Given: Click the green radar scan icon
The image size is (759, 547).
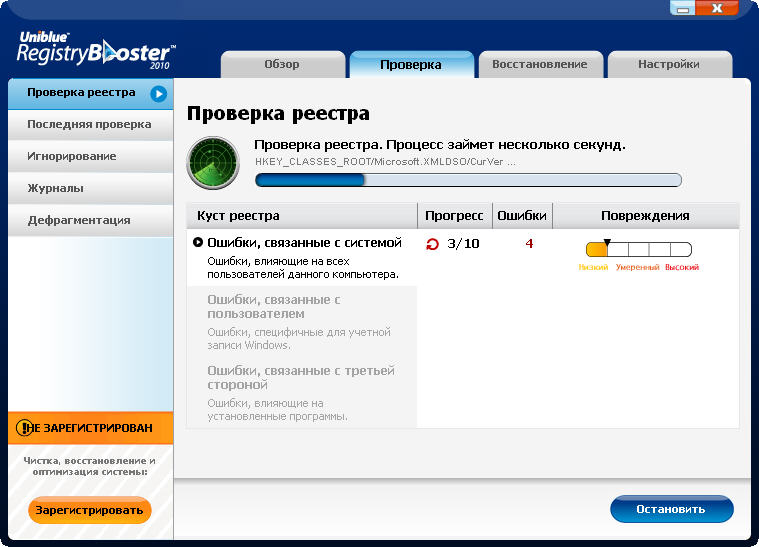Looking at the screenshot, I should click(213, 163).
